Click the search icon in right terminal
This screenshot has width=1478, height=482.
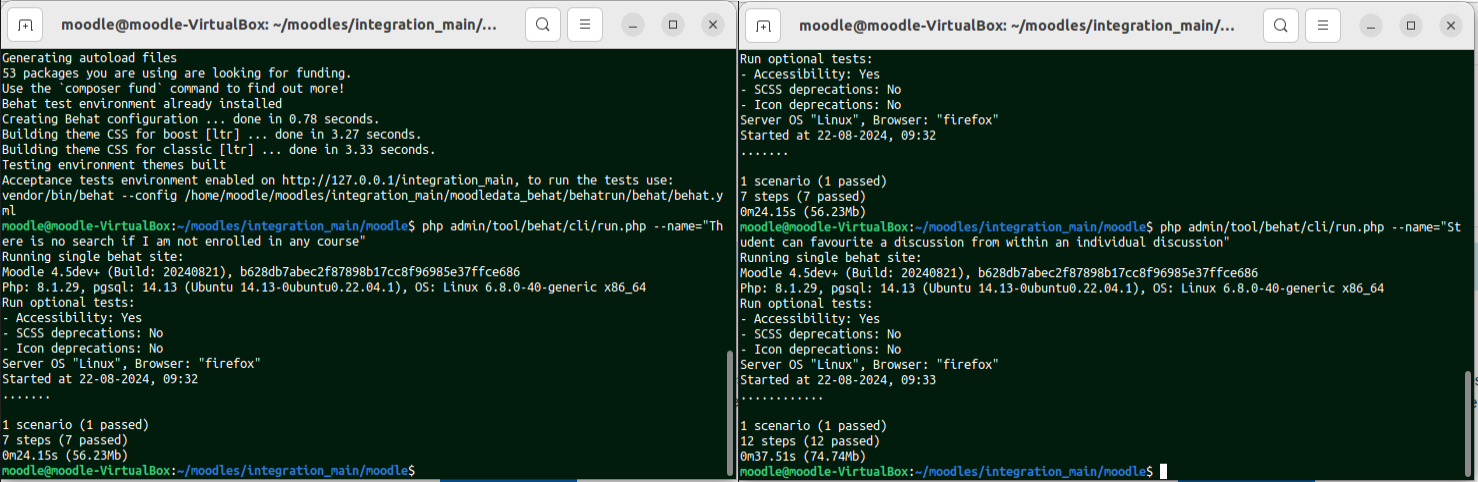1280,25
